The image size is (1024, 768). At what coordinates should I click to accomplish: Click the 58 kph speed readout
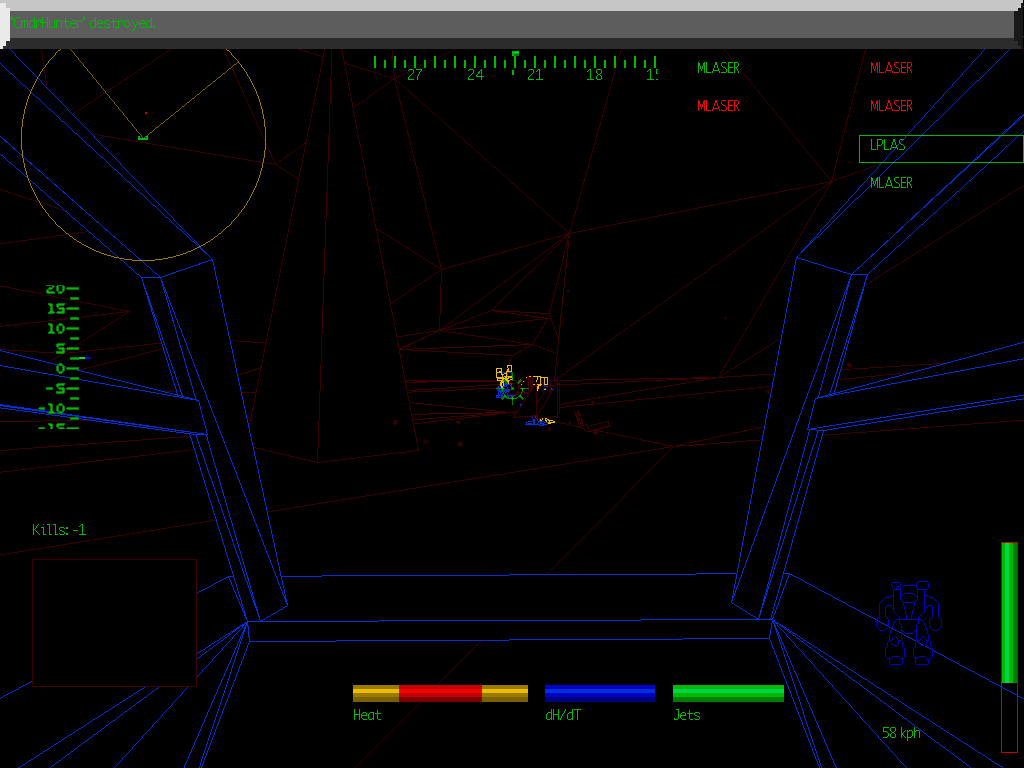(x=900, y=733)
